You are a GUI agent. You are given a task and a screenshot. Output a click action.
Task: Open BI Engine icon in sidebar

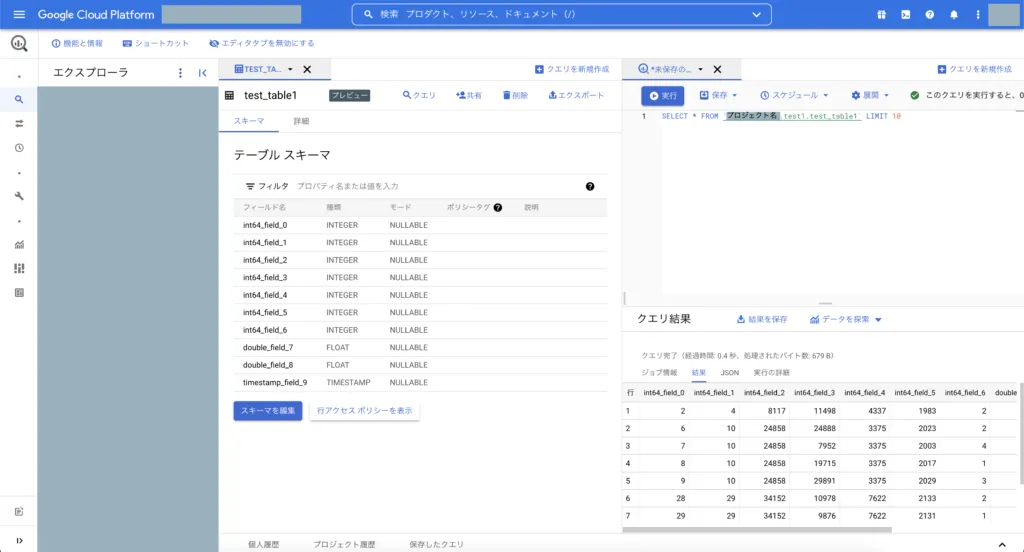[19, 293]
